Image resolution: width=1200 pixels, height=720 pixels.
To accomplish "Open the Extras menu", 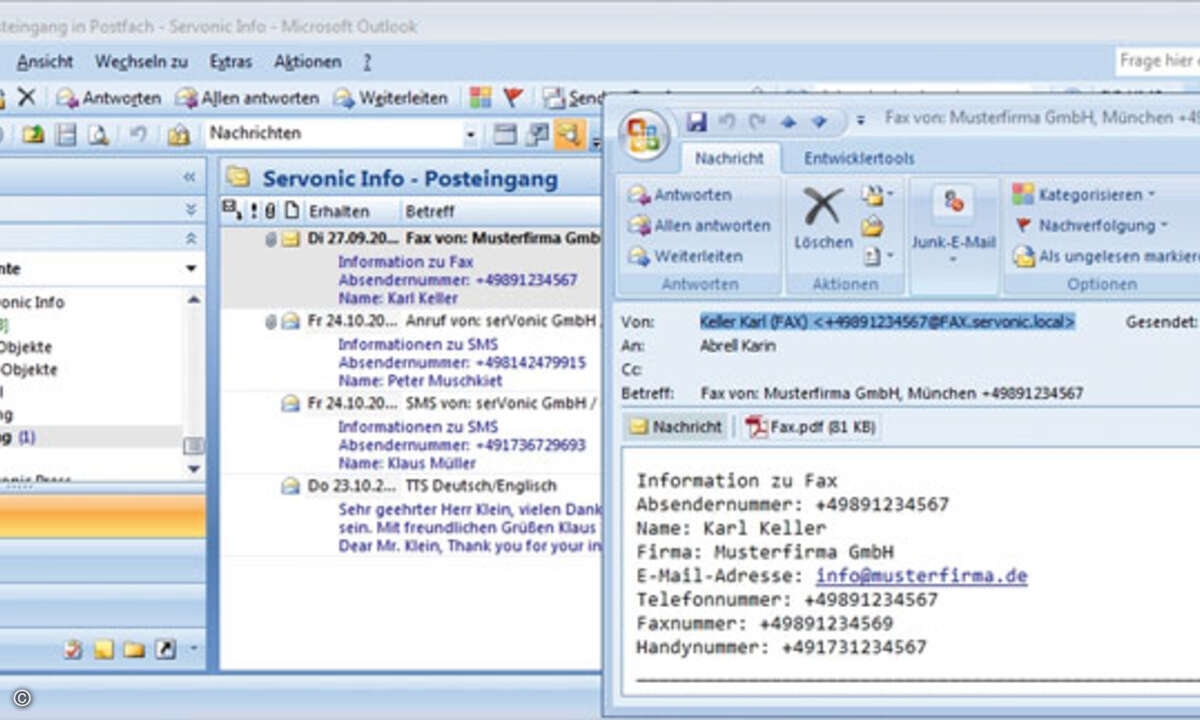I will tap(231, 62).
